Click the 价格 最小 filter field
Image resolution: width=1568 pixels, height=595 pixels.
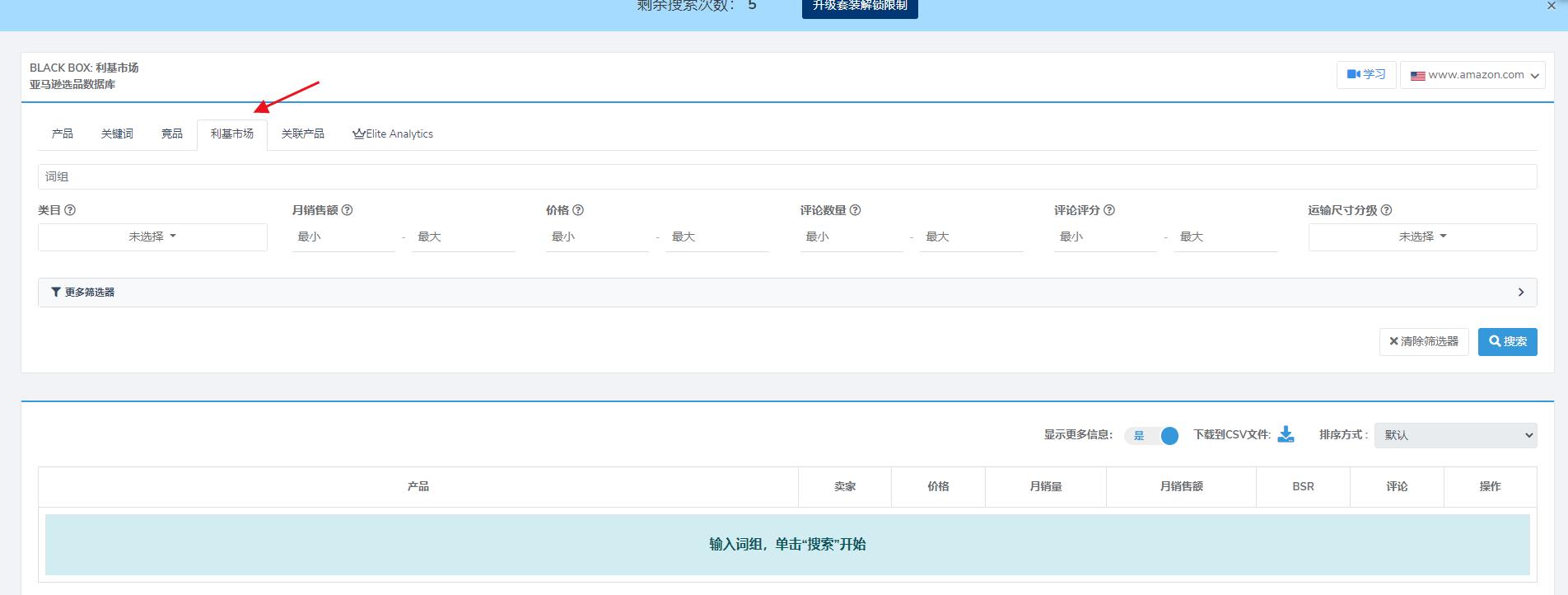[x=597, y=237]
